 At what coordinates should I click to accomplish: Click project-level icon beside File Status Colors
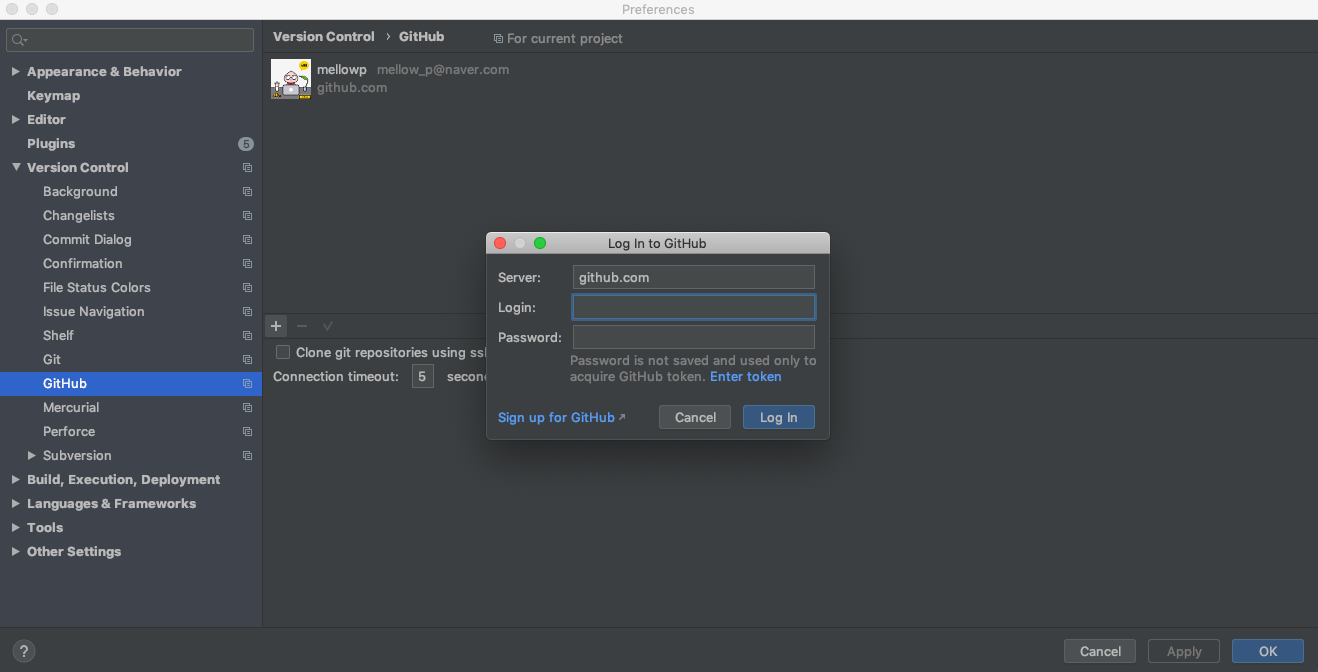click(247, 288)
